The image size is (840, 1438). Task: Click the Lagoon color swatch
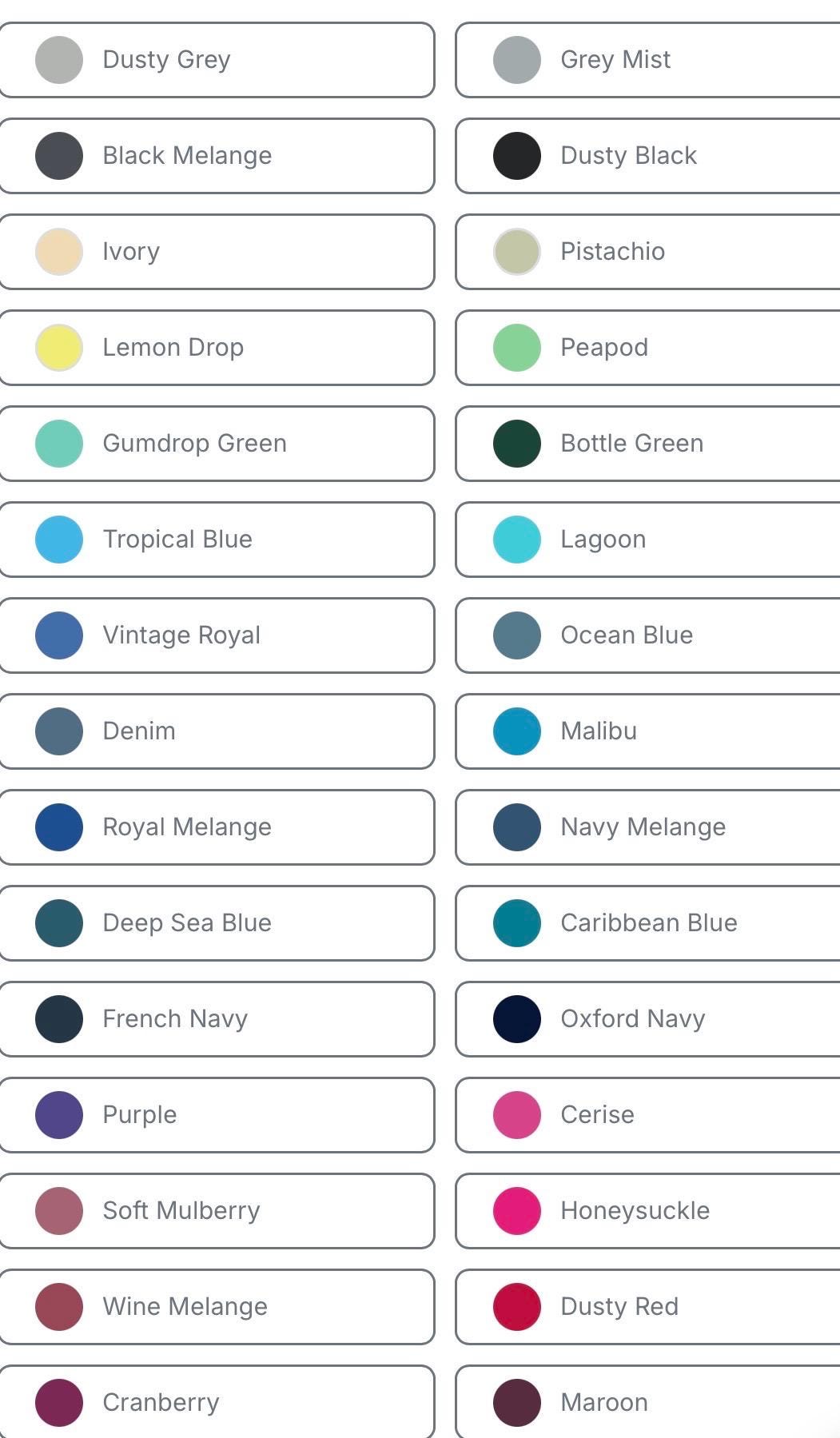pos(517,540)
